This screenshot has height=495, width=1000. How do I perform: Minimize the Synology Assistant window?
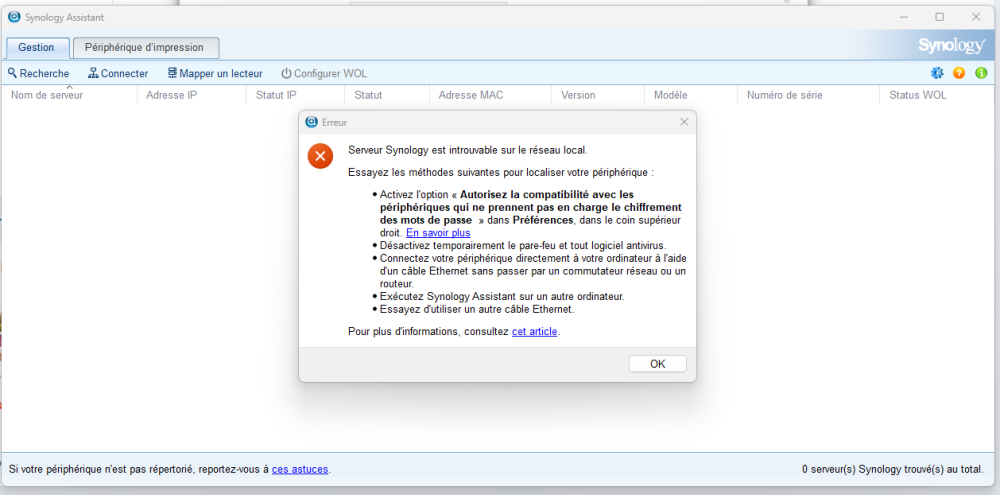tap(903, 17)
